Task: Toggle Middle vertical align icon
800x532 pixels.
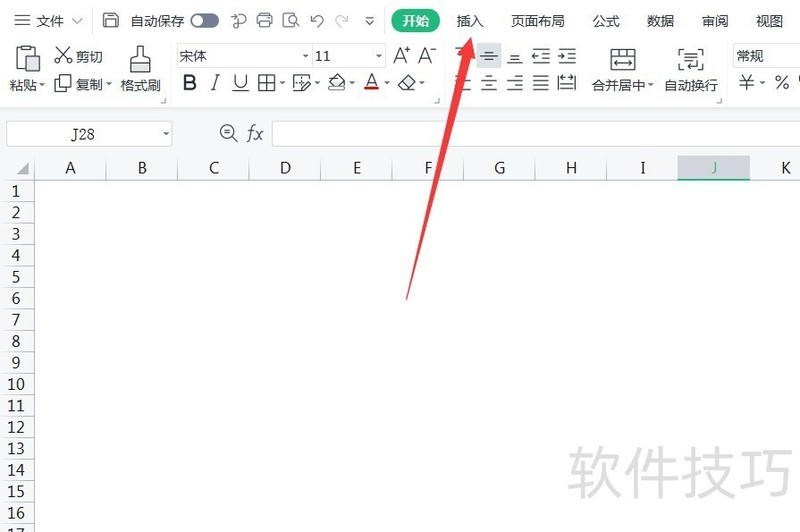Action: pyautogui.click(x=489, y=56)
